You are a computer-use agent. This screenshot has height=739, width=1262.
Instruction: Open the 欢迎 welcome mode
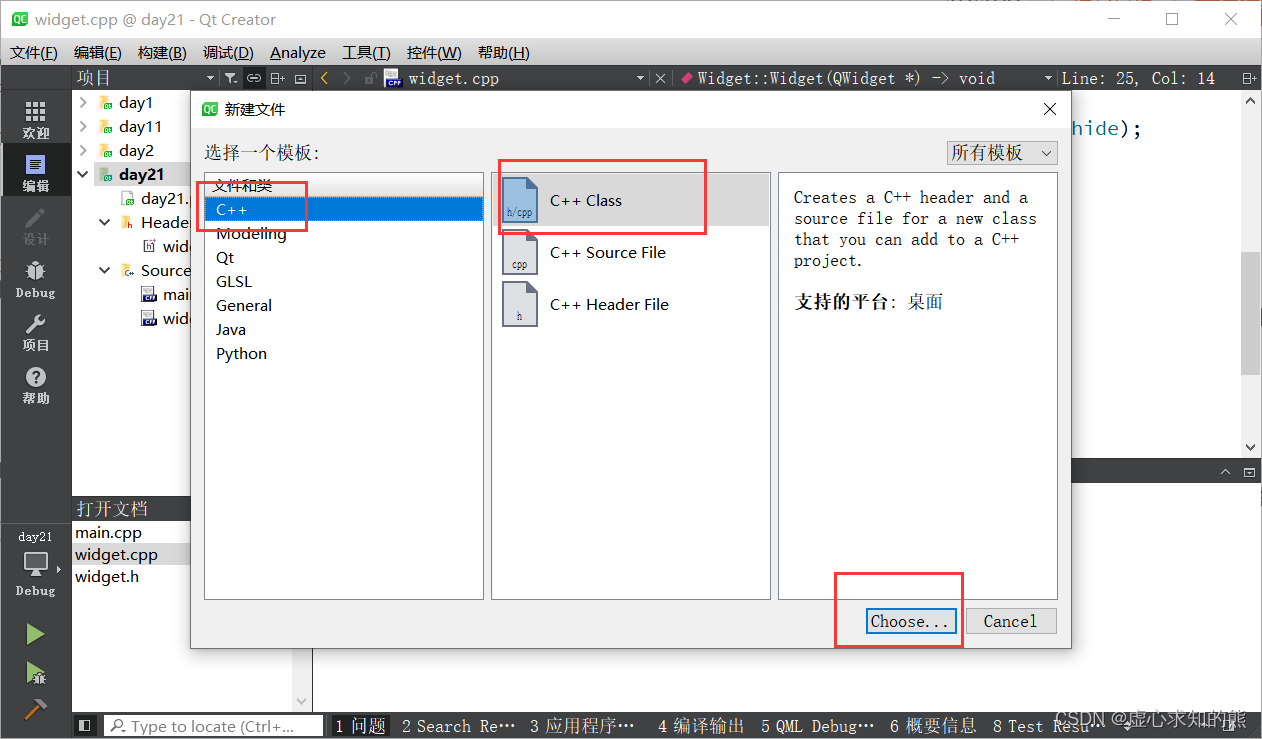[x=35, y=119]
